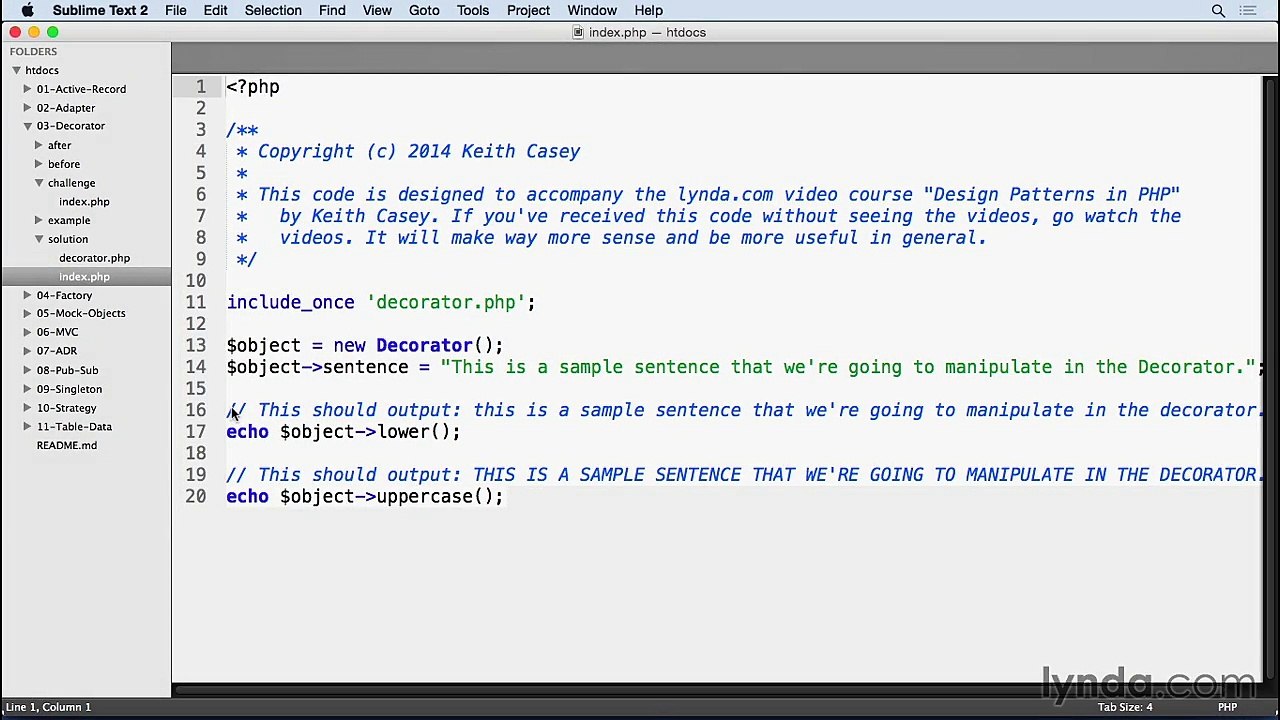Expand the 02-Adapter folder arrow
The image size is (1280, 720).
pos(28,107)
